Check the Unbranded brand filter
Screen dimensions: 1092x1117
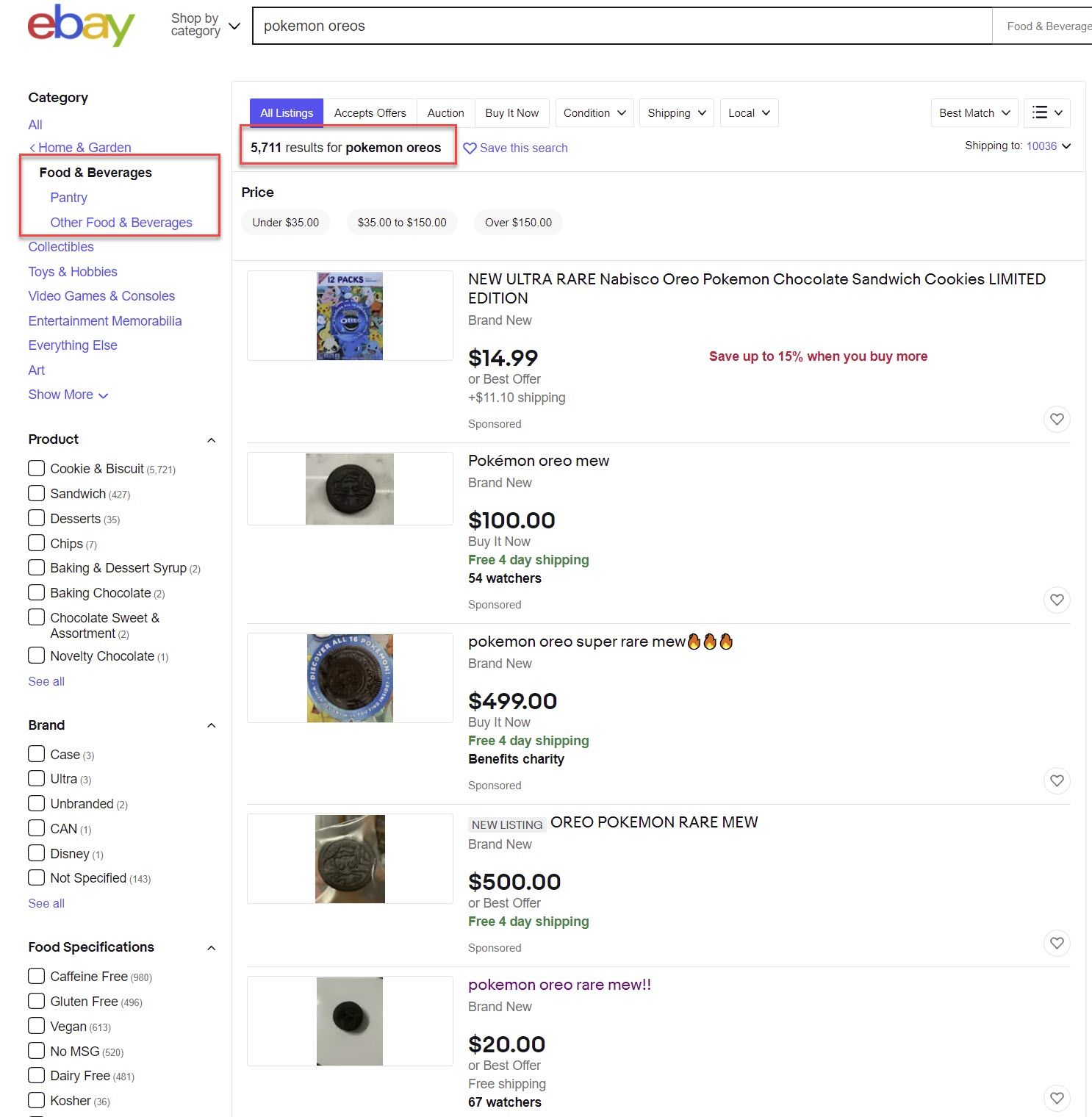pyautogui.click(x=36, y=803)
